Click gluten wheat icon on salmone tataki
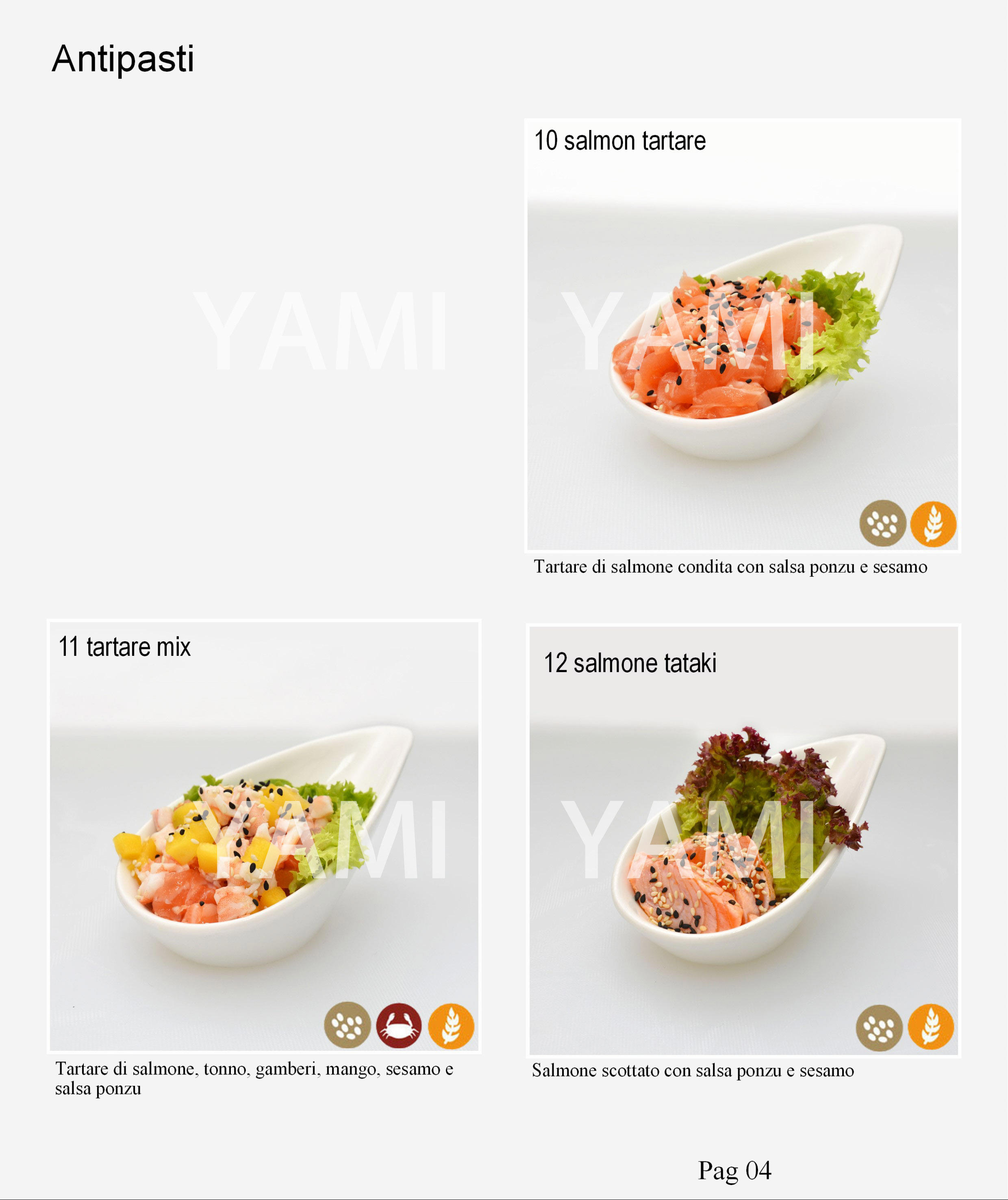This screenshot has width=1008, height=1200. point(931,1027)
